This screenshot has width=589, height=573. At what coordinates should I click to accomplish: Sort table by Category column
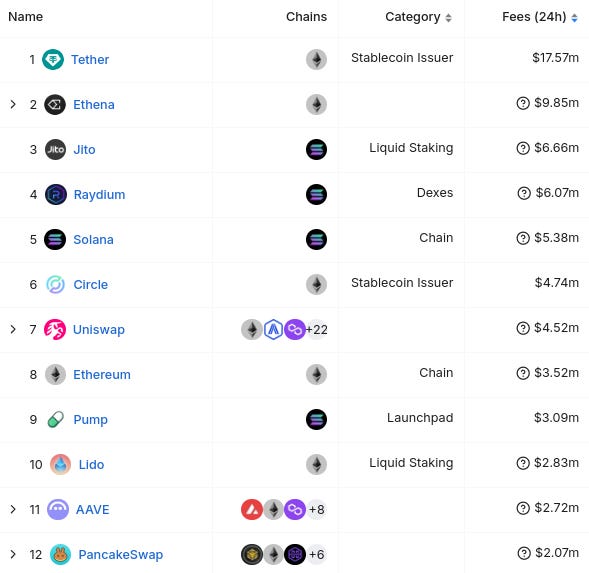click(418, 17)
